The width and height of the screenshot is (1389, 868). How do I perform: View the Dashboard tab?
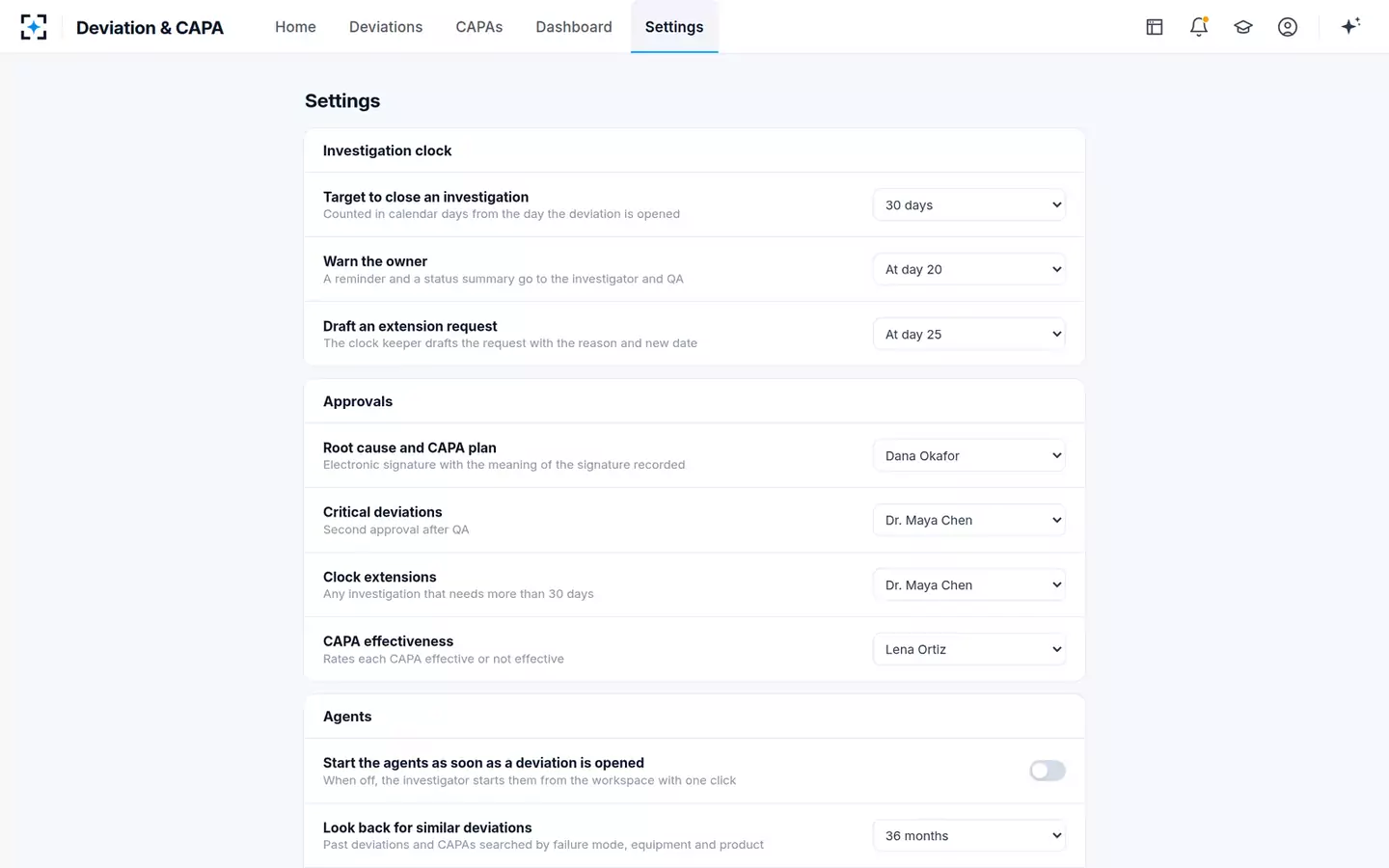574,27
